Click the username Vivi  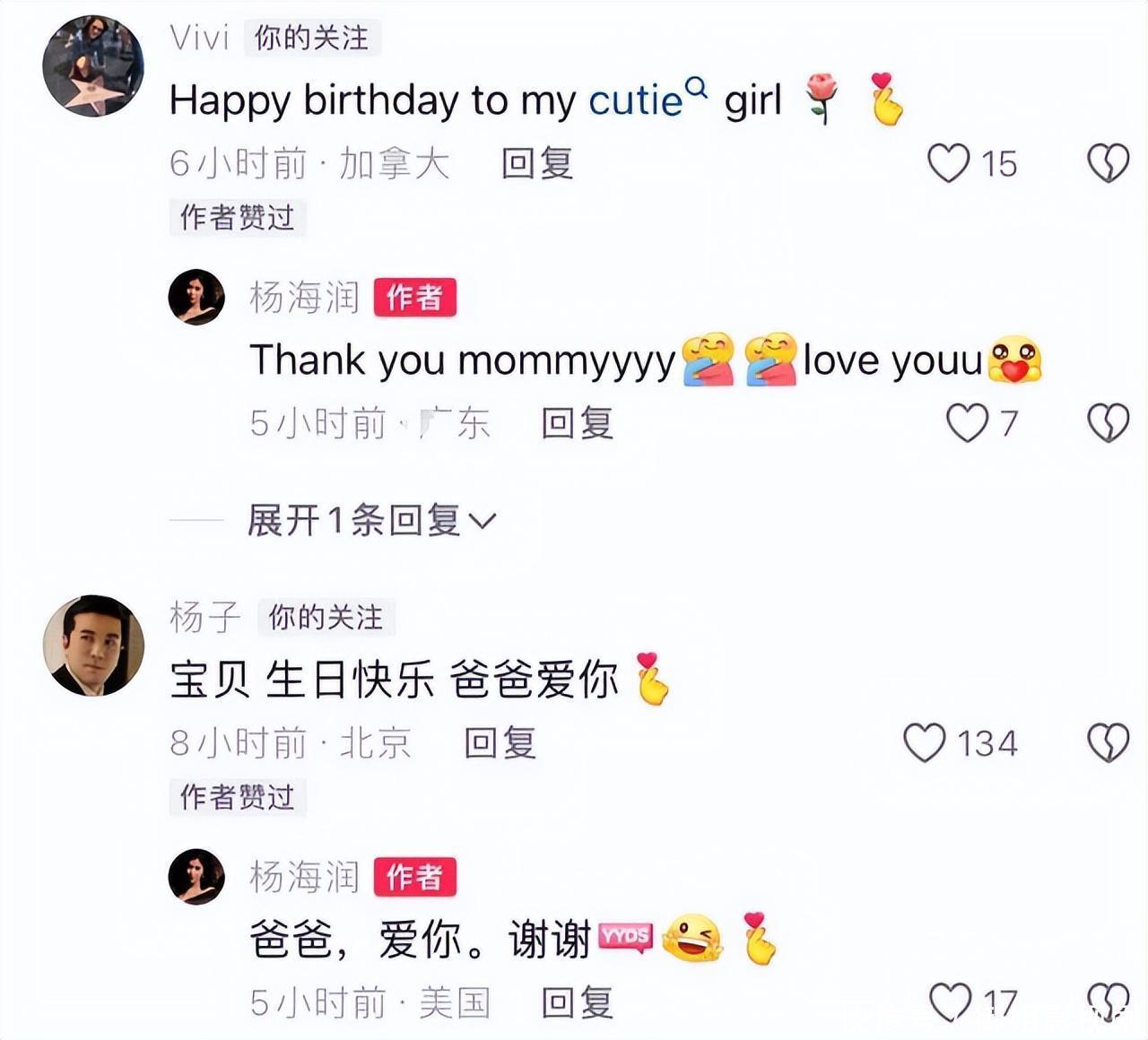pos(200,38)
